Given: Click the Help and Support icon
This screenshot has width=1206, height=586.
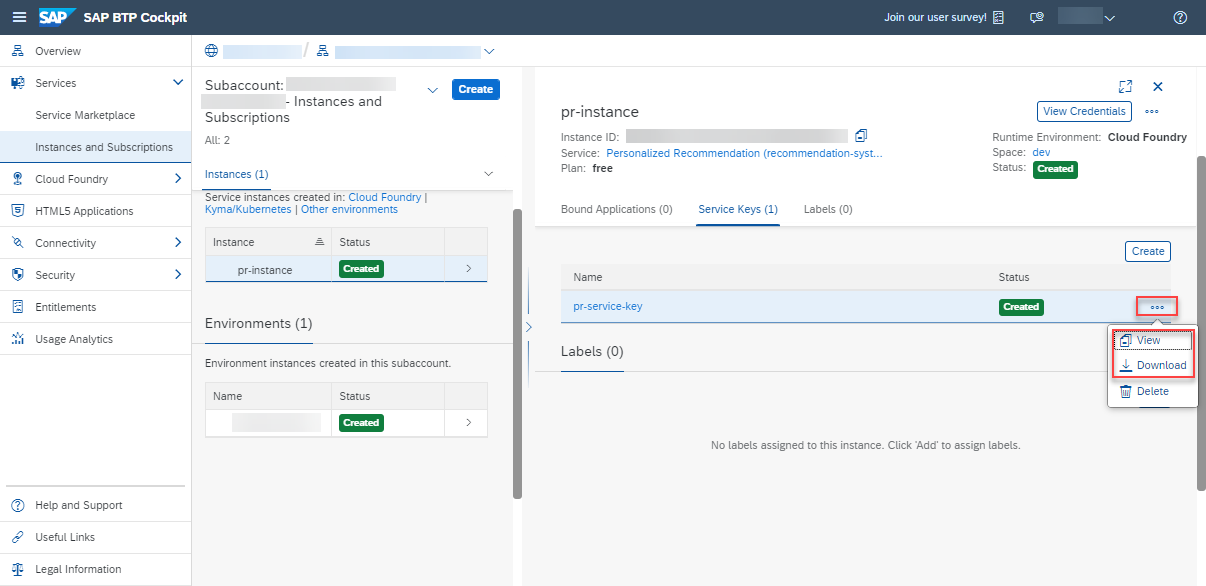Looking at the screenshot, I should [17, 505].
